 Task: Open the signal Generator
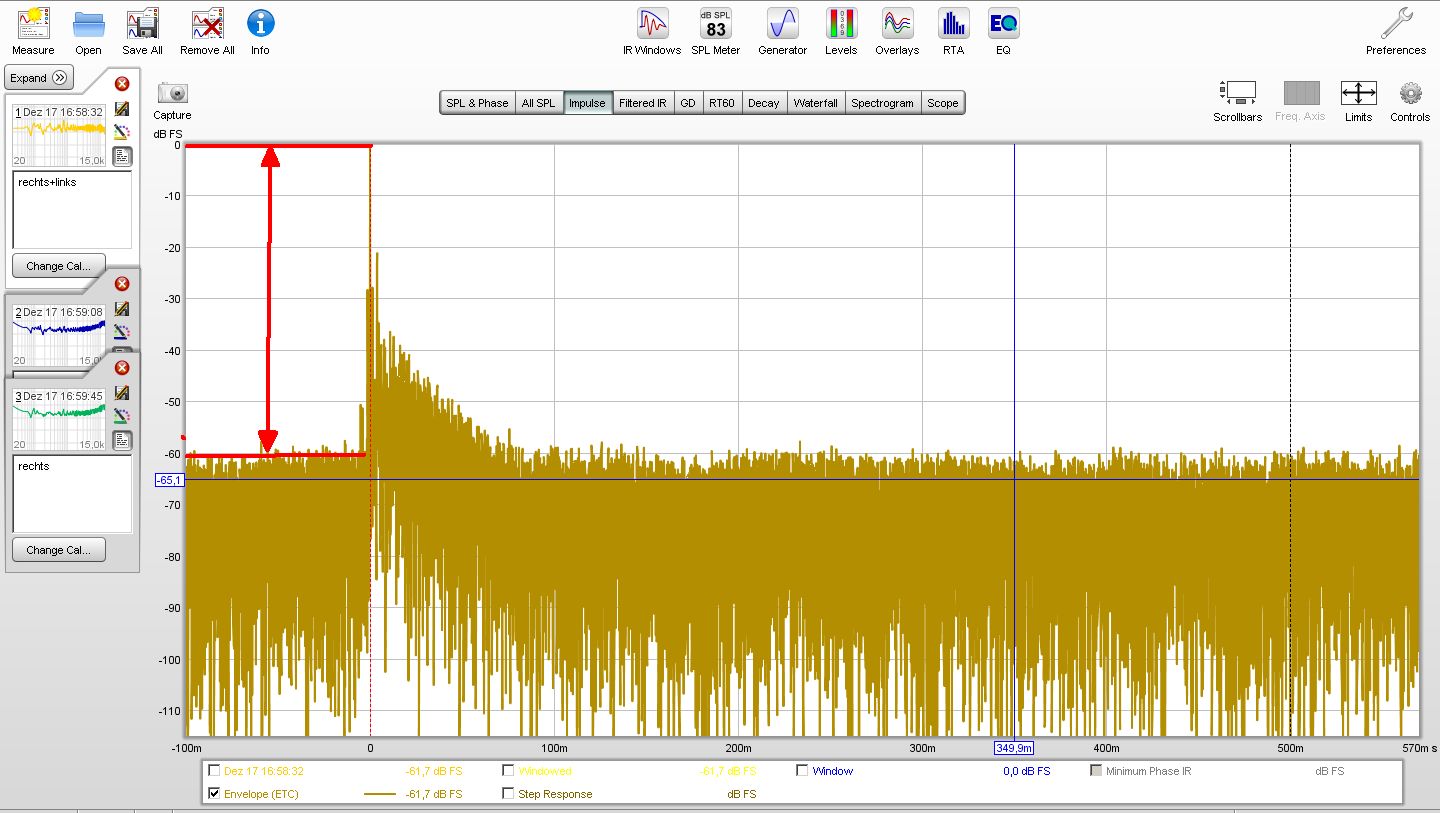click(782, 31)
